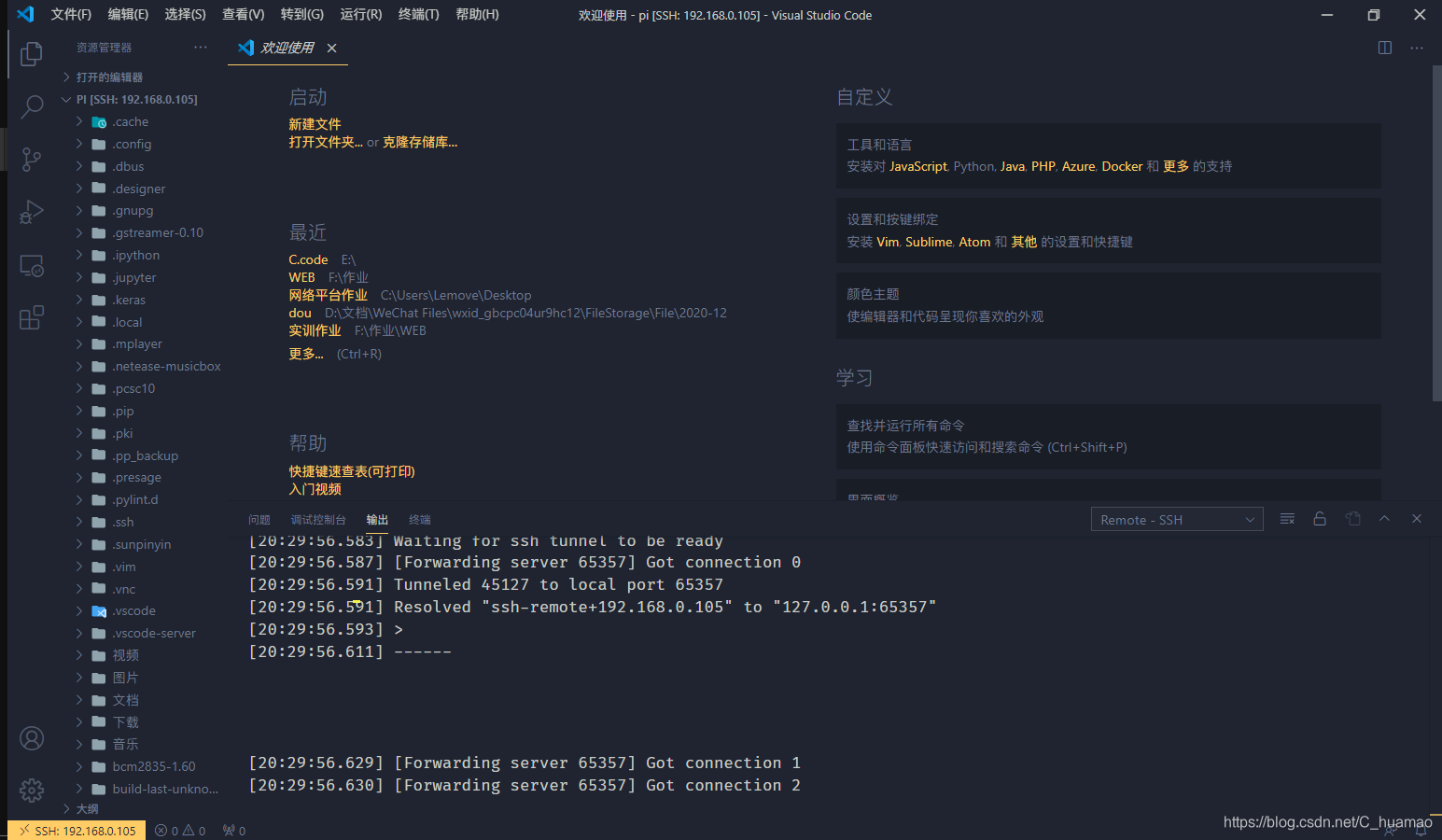Click forwarded ports indicator in status bar
The height and width of the screenshot is (840, 1442).
[x=234, y=831]
